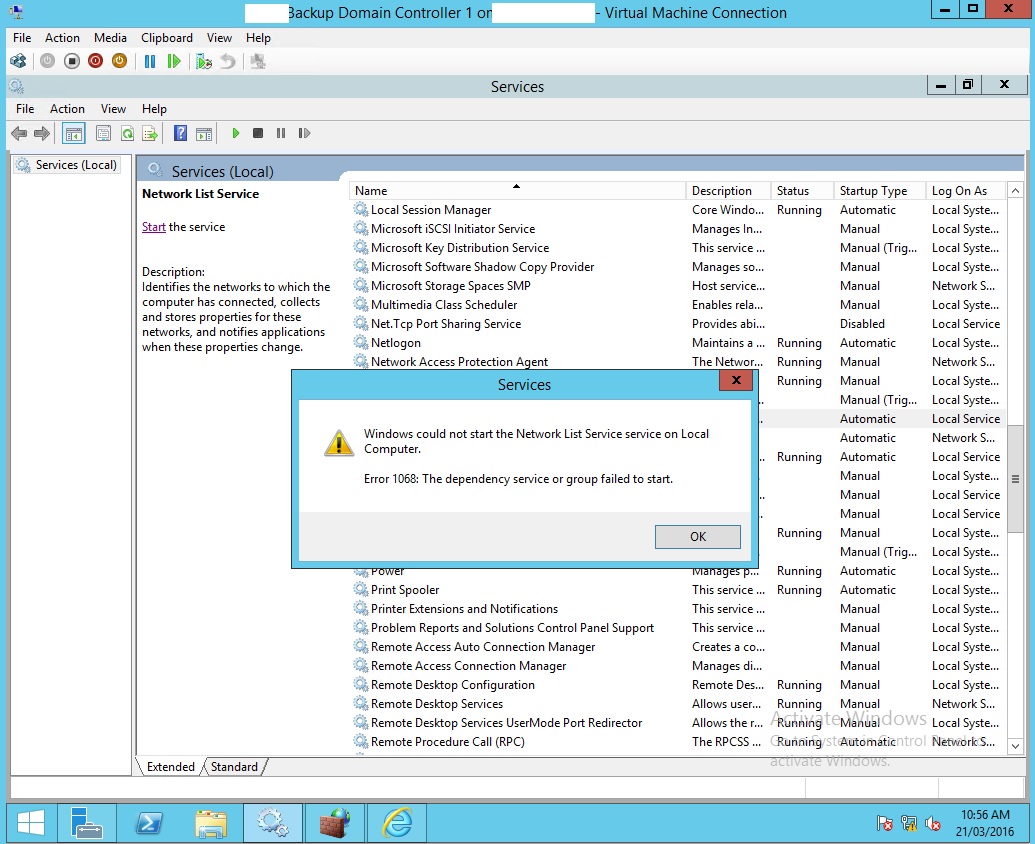Select the Refresh icon in the Services toolbar
The width and height of the screenshot is (1035, 844).
point(127,133)
